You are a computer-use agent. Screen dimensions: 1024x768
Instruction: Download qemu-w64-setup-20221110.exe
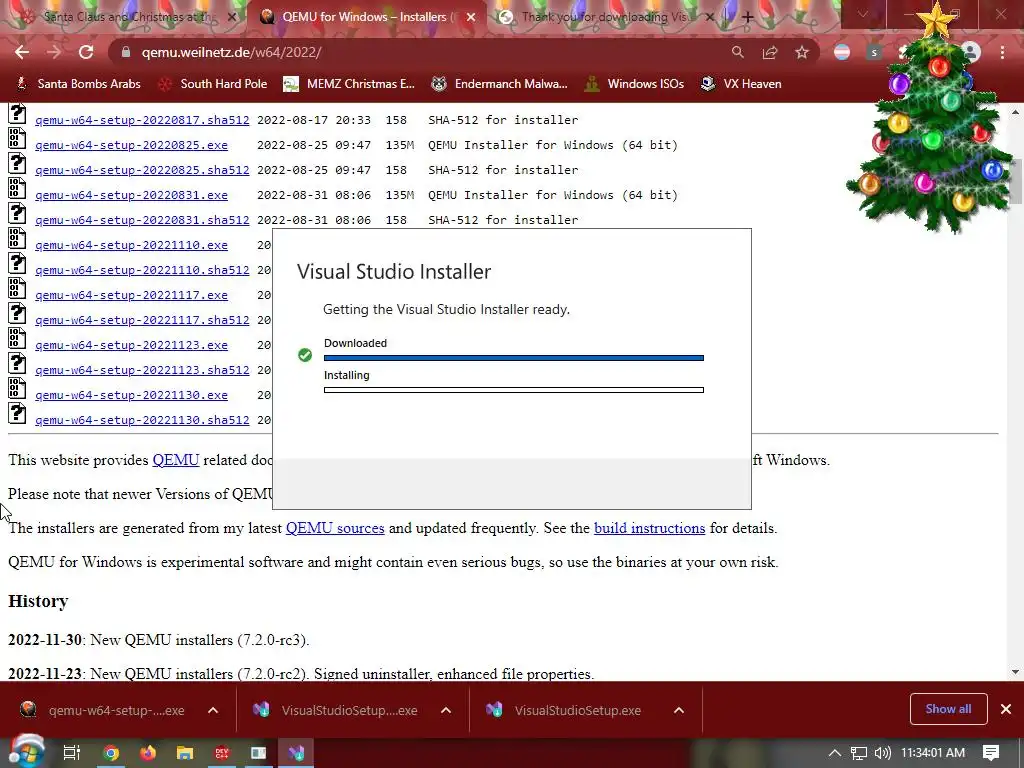click(131, 245)
